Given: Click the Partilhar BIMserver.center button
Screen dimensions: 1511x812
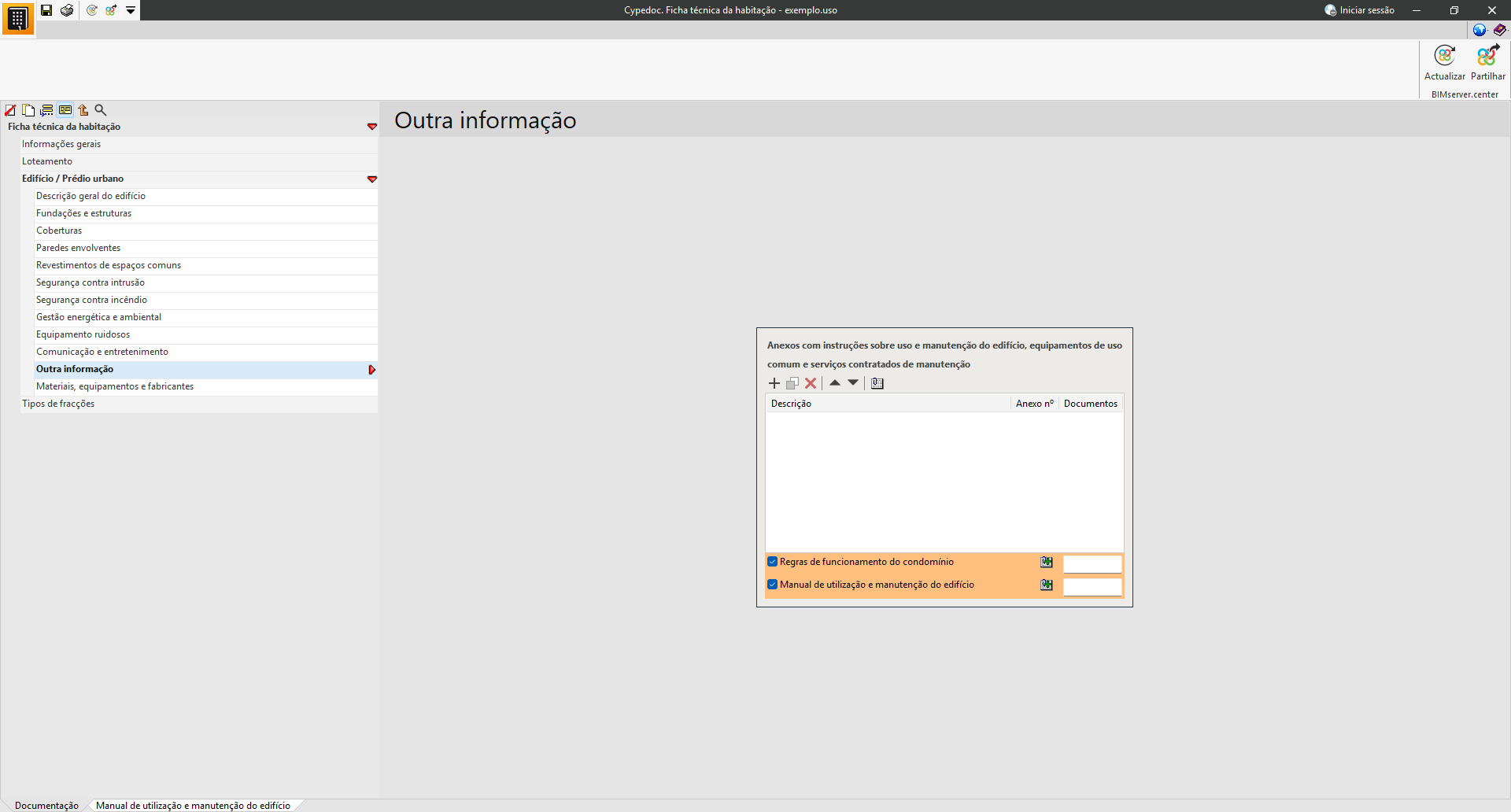Looking at the screenshot, I should coord(1488,63).
